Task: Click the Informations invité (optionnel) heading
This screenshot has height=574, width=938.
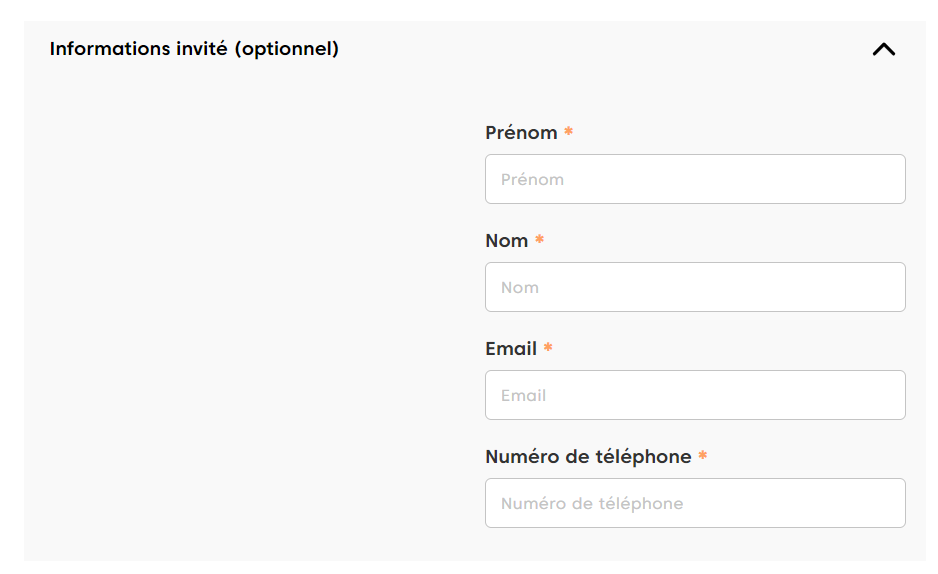Action: (194, 48)
